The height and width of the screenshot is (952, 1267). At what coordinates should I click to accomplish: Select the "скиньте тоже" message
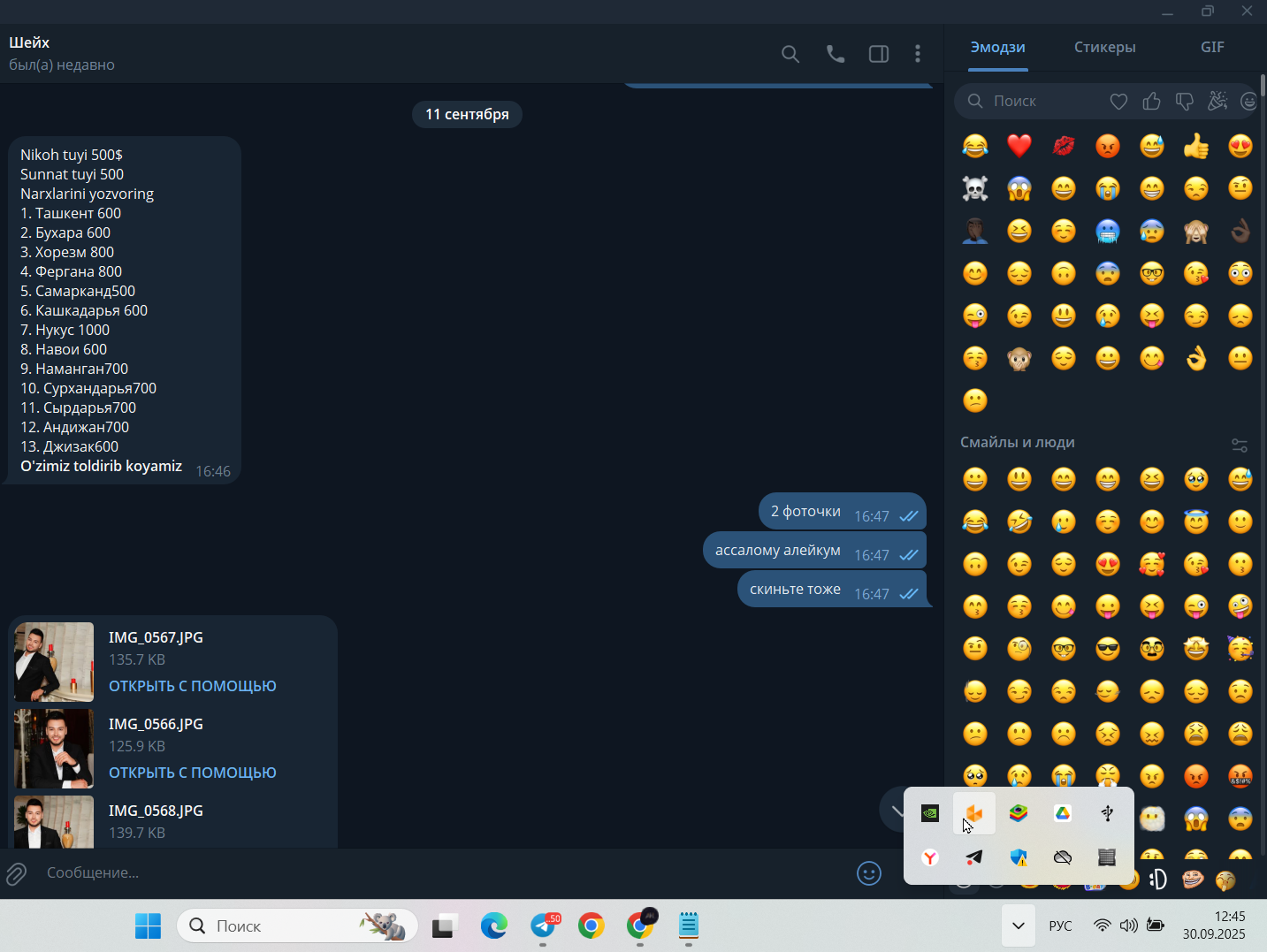click(832, 590)
